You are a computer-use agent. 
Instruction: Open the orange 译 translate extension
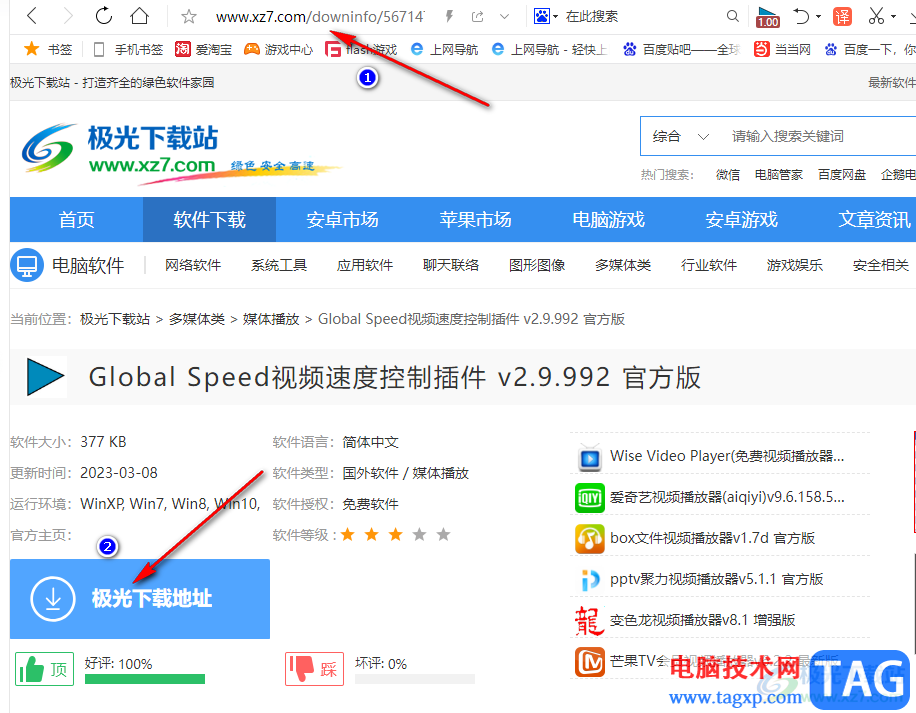click(x=842, y=16)
